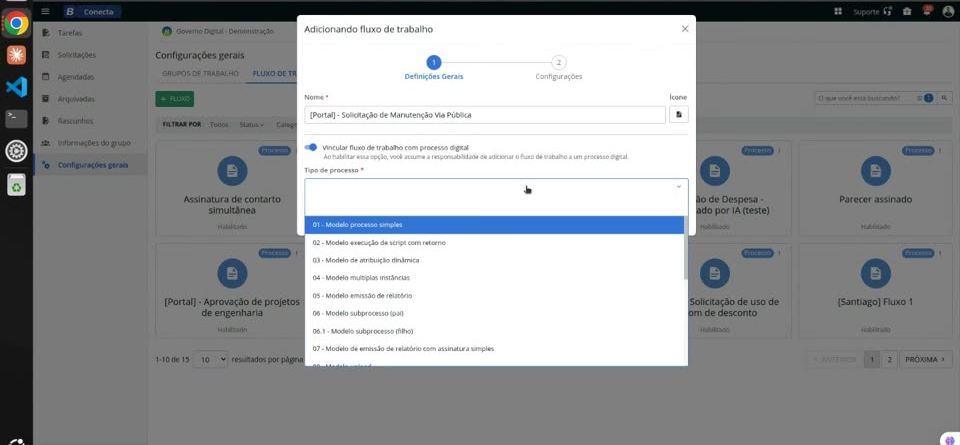Screen dimensions: 960x445
Task: Click the green + FLUXO button
Action: click(174, 99)
